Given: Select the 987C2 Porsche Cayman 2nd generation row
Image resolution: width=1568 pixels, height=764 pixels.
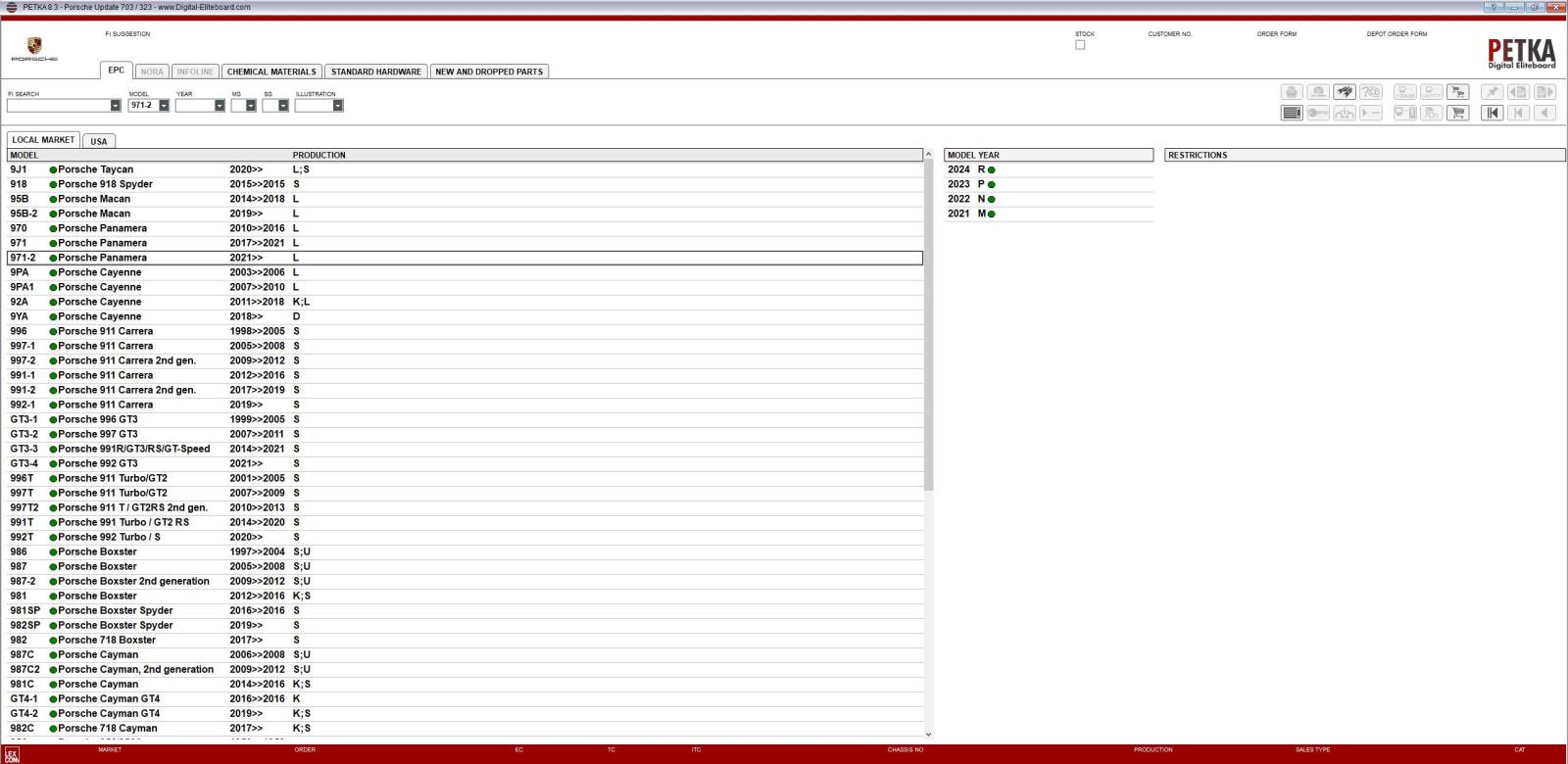Looking at the screenshot, I should pos(465,669).
